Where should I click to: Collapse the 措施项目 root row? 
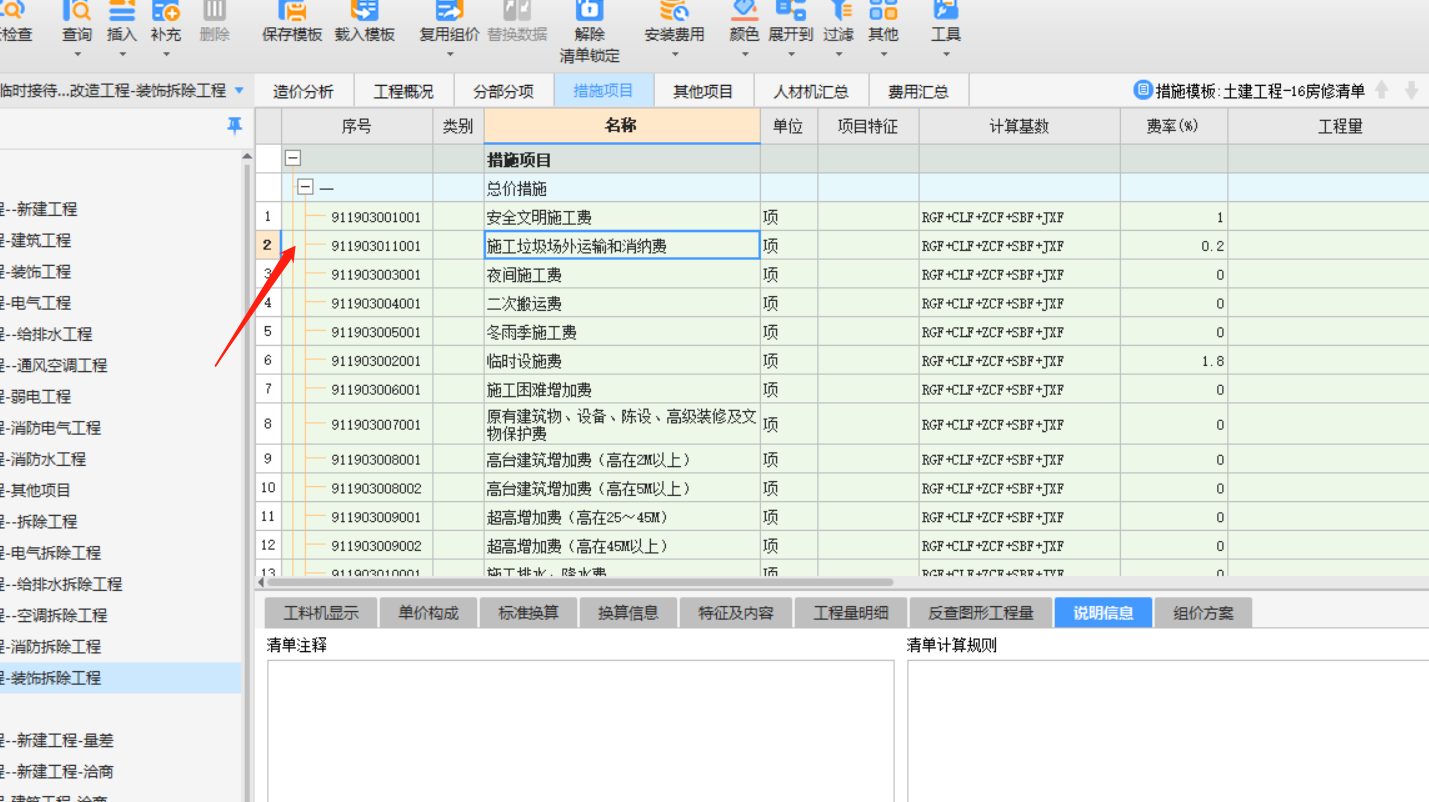pos(293,158)
